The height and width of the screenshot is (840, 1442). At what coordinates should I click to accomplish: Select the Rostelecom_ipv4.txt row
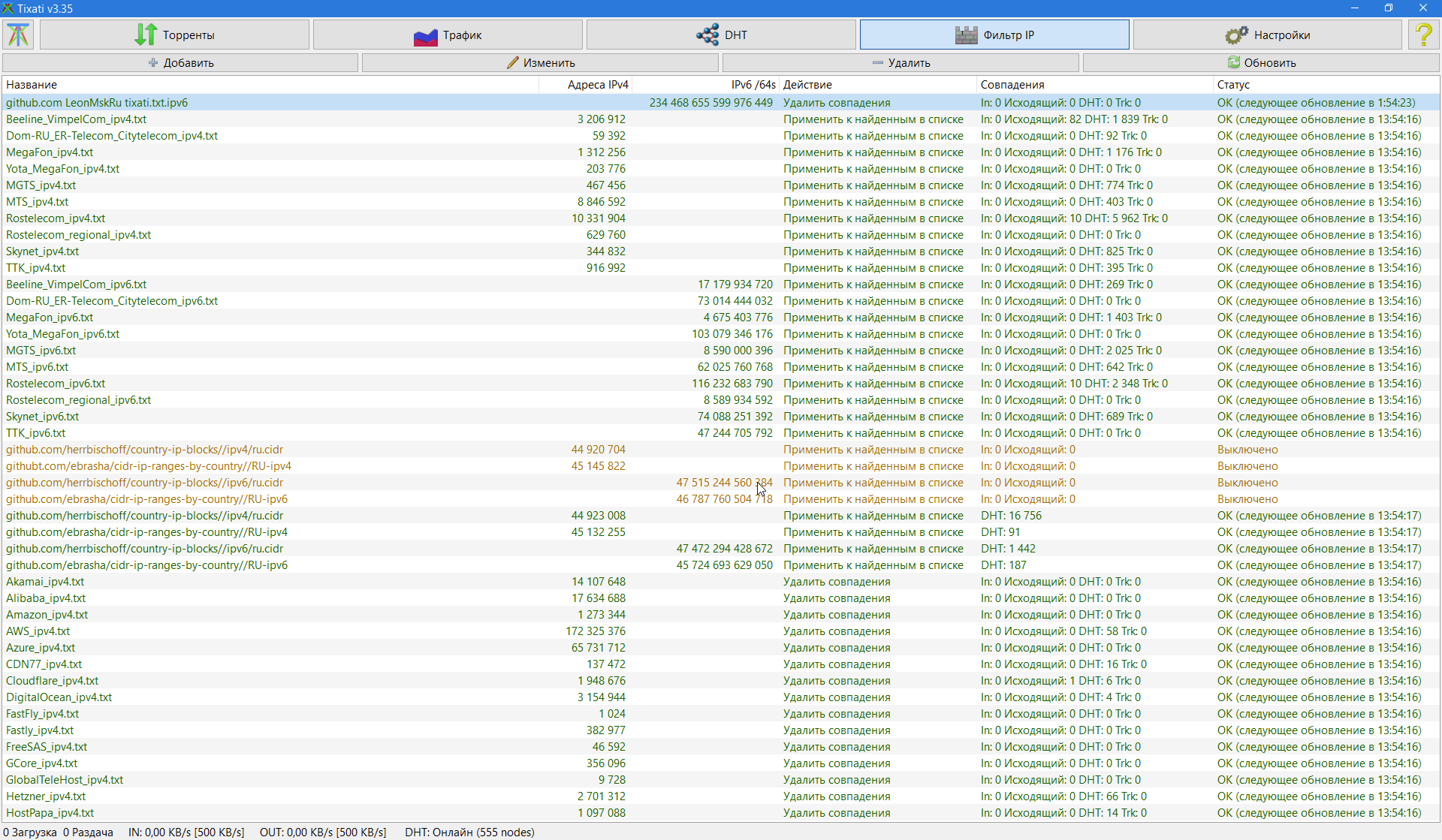721,218
